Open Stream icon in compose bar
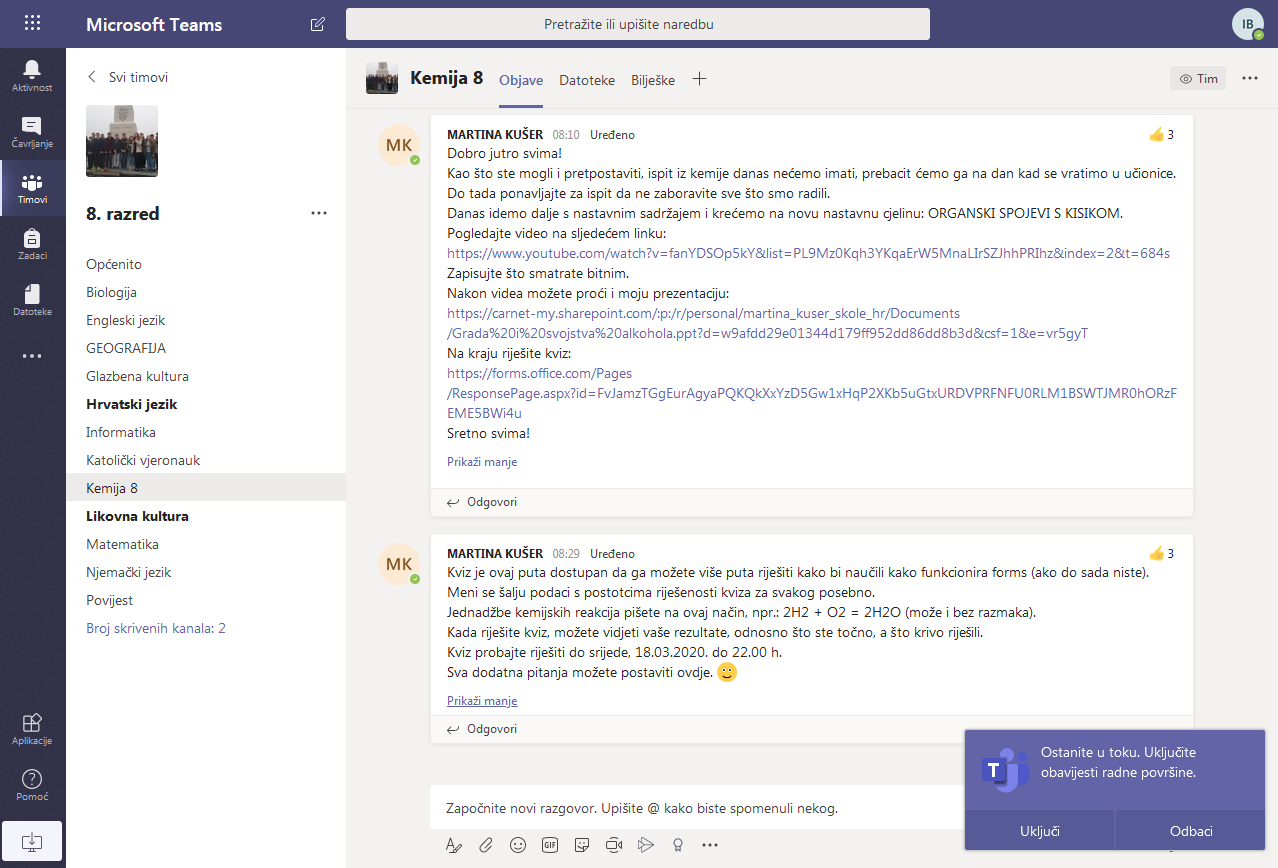 pos(646,845)
